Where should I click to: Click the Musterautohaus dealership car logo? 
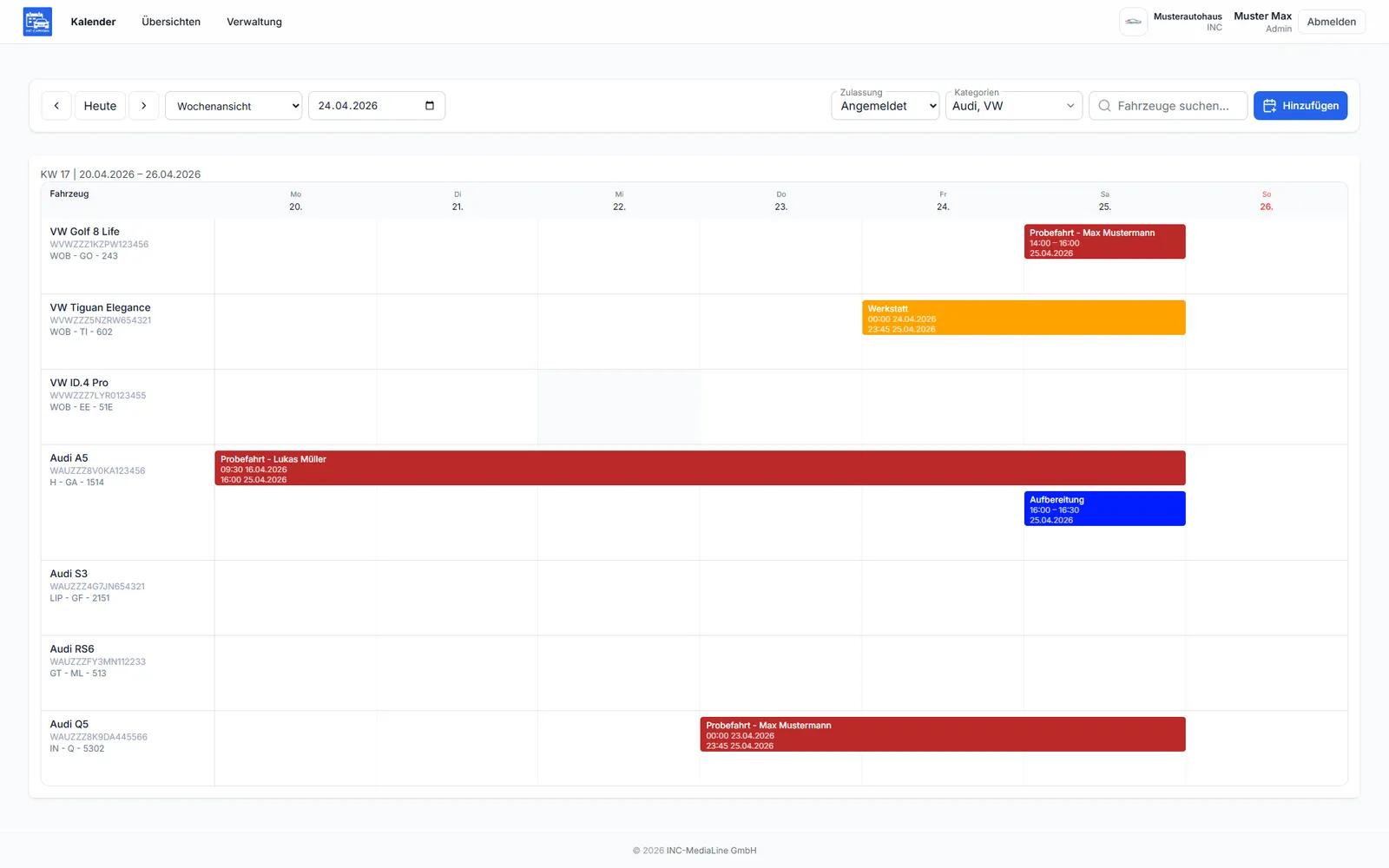point(1134,22)
